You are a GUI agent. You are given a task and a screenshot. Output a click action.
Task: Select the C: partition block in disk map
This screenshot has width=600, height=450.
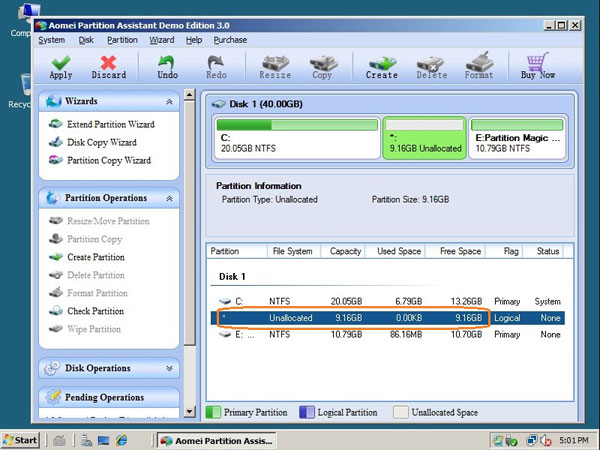pyautogui.click(x=296, y=138)
